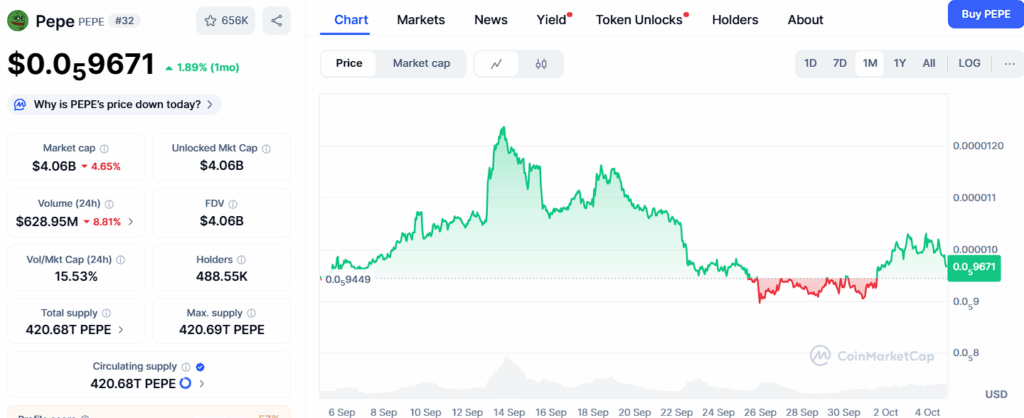The height and width of the screenshot is (418, 1024).
Task: Expand Volume (24h) details chevron
Action: [131, 221]
